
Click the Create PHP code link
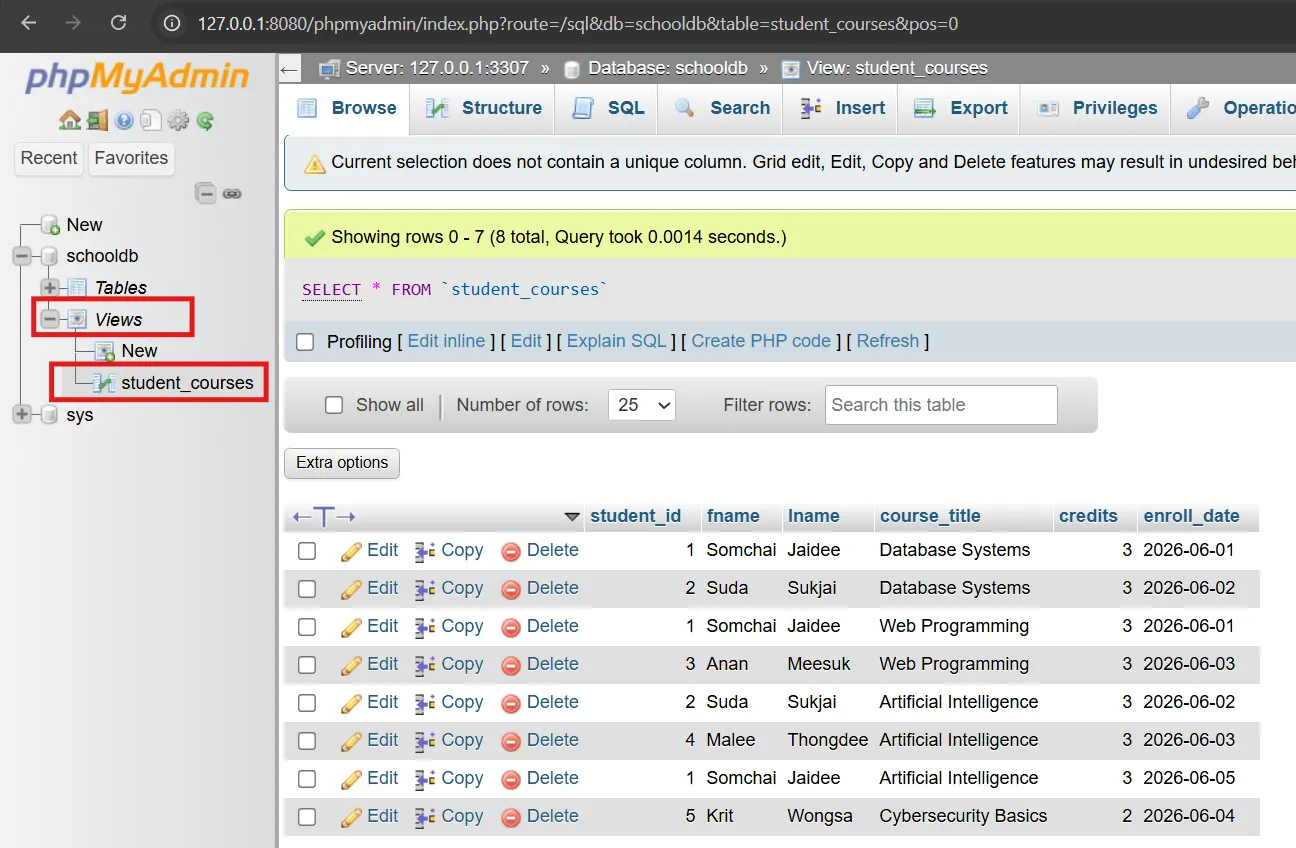point(761,342)
